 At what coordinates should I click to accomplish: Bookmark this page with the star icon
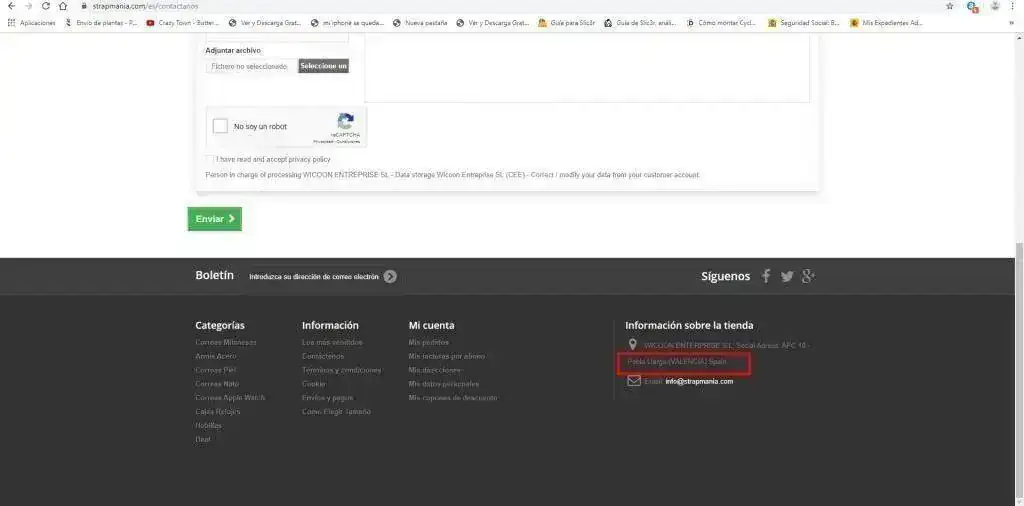(949, 6)
